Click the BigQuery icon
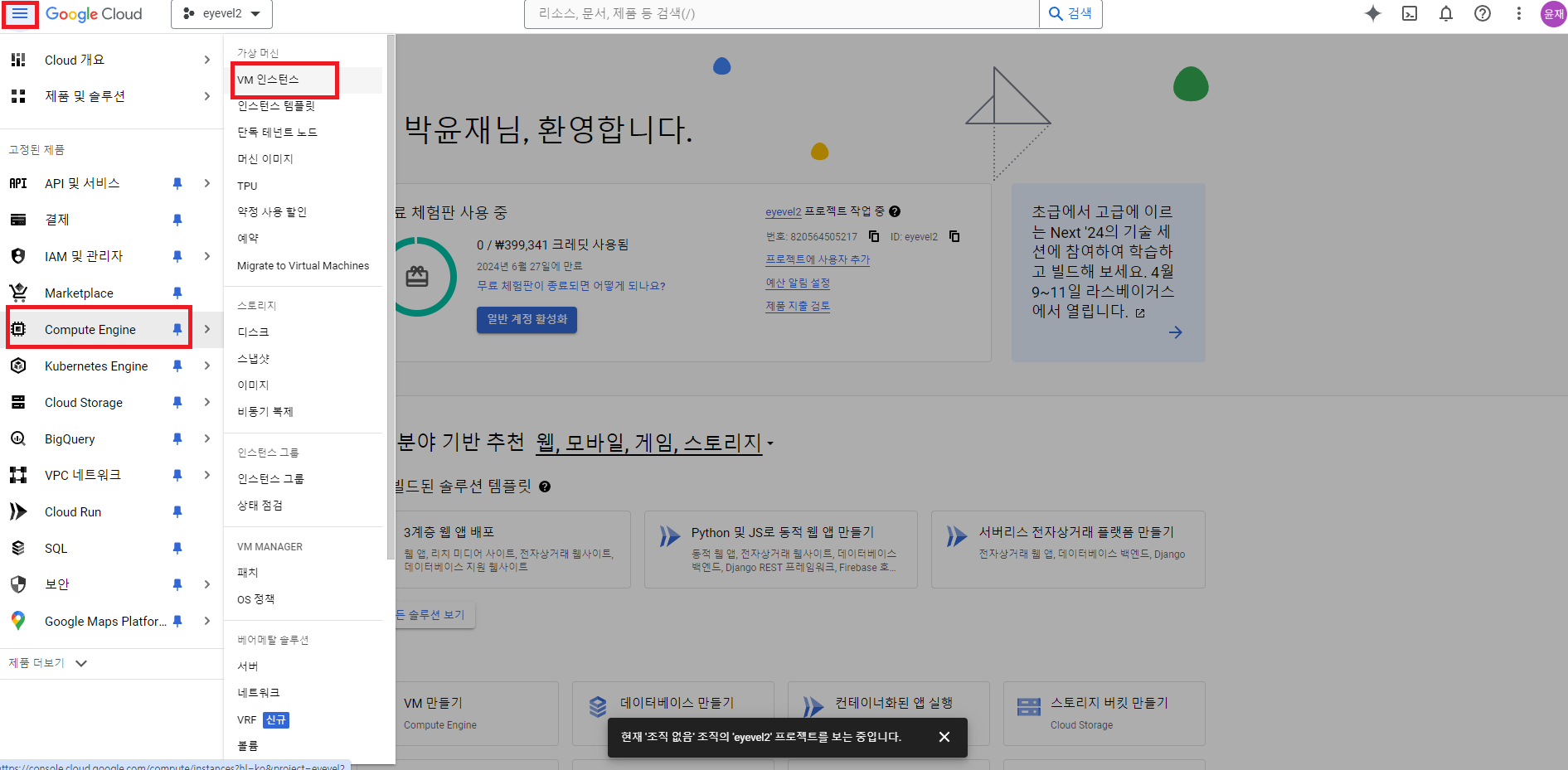Viewport: 1568px width, 770px height. [18, 438]
